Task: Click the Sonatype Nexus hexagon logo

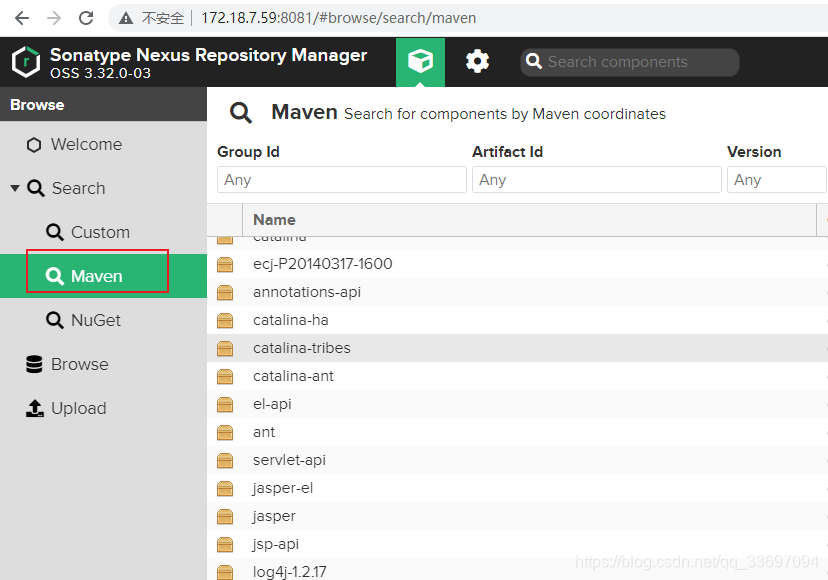Action: [26, 62]
